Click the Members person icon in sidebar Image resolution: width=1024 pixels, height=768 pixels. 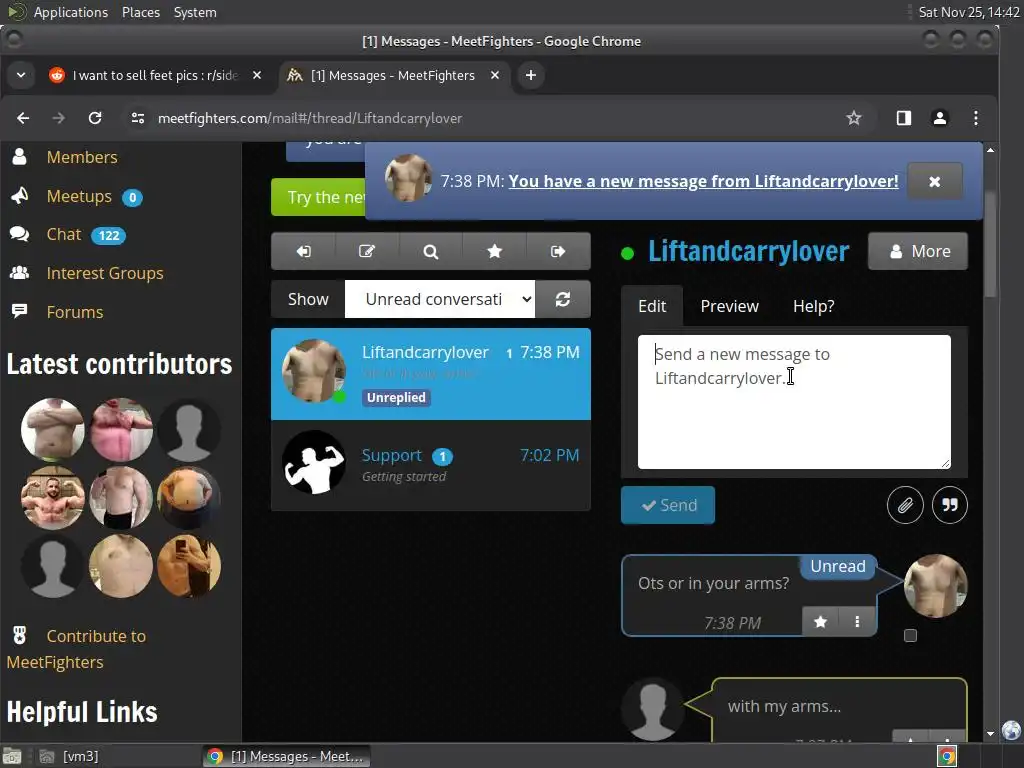click(20, 157)
